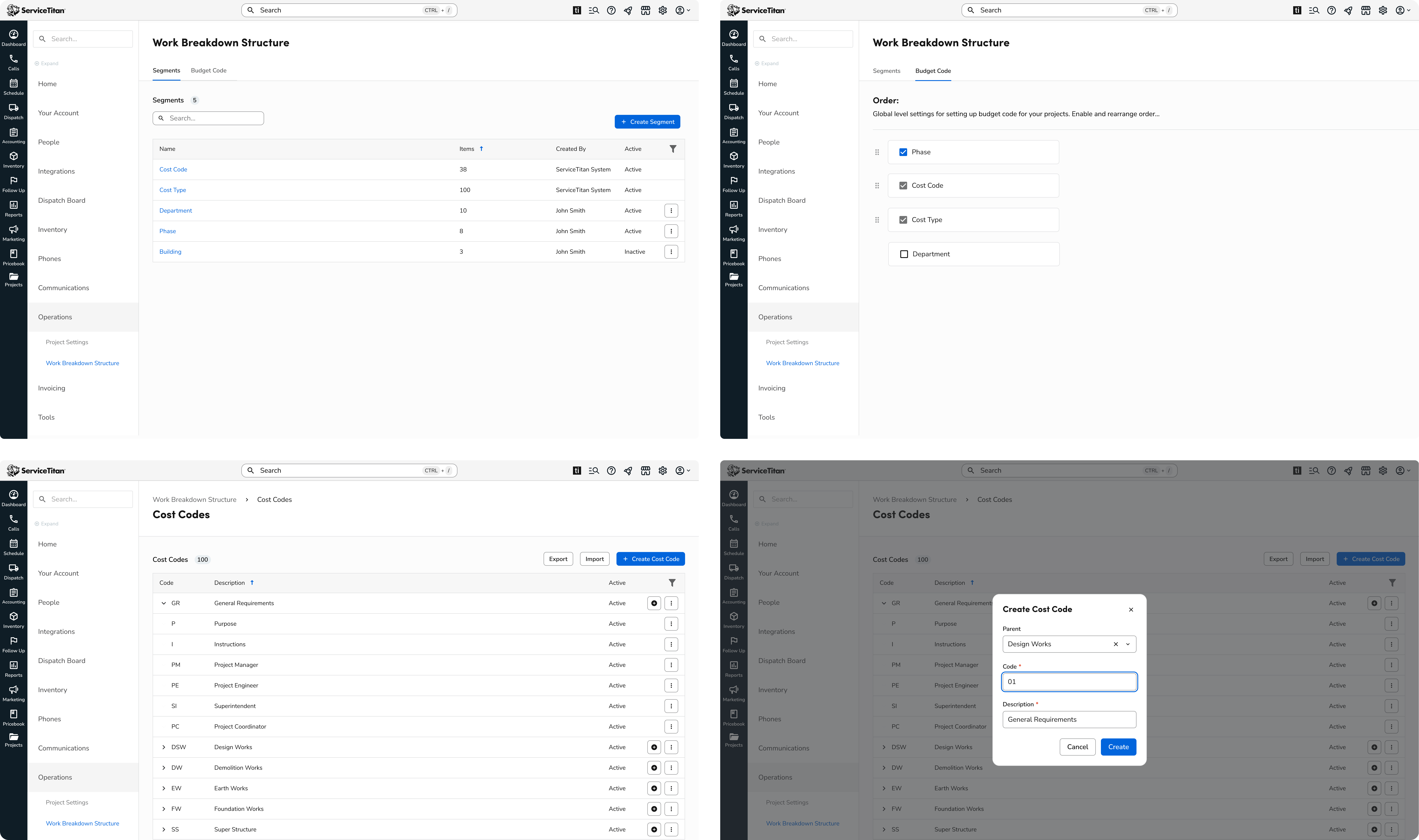Viewport: 1419px width, 840px height.
Task: Open Follow Up flag icon in Cost Codes list view
Action: [x=14, y=641]
